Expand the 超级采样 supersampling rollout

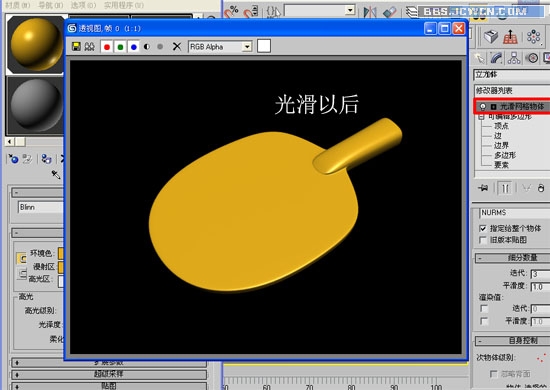click(109, 374)
